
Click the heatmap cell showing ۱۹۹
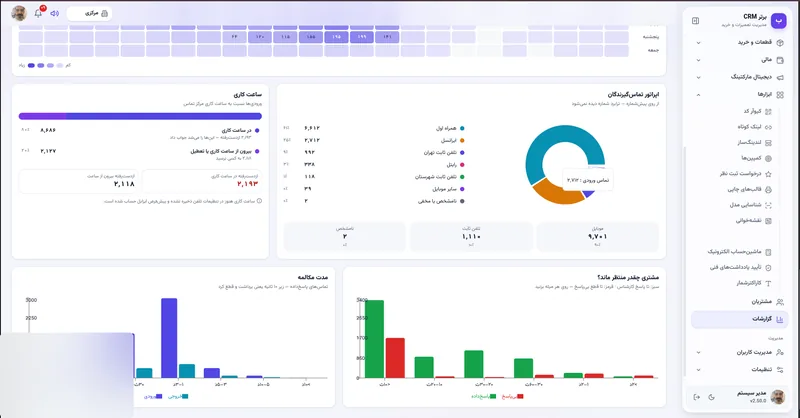[x=362, y=37]
